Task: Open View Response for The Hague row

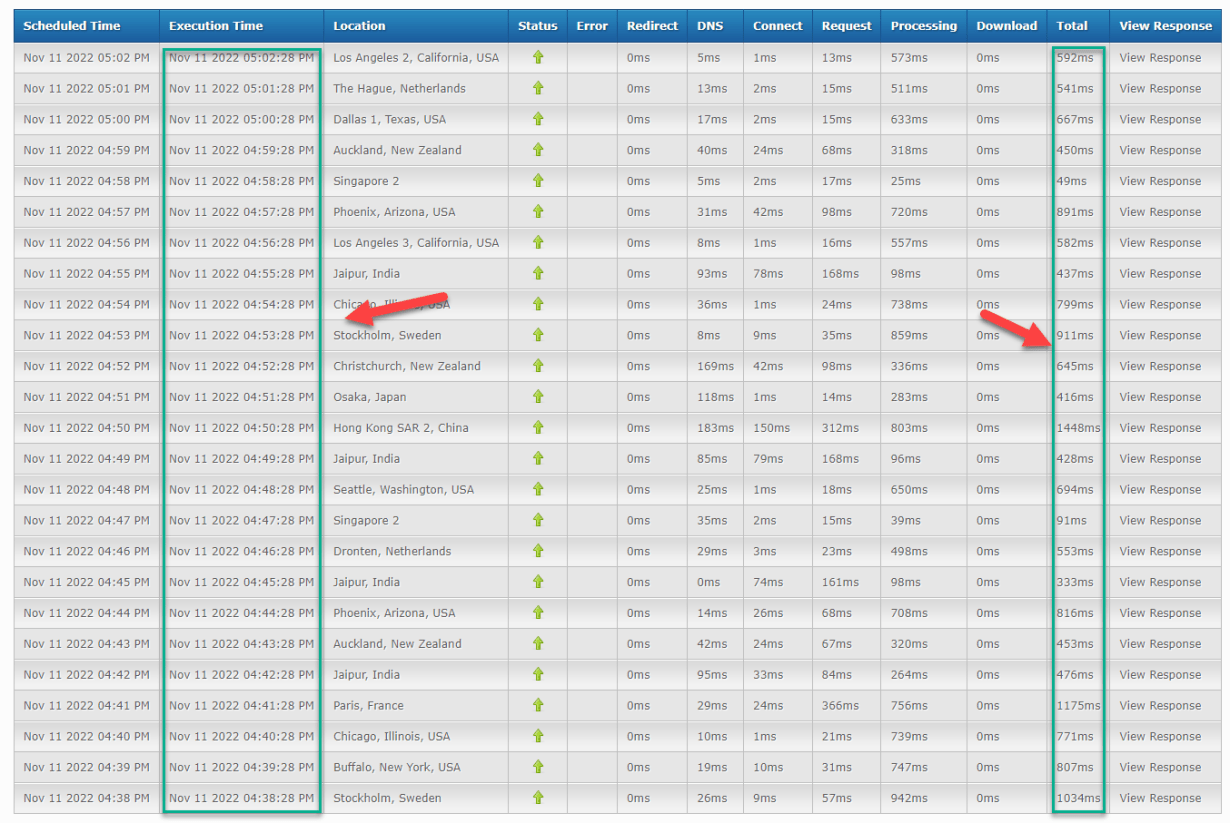Action: (x=1160, y=89)
